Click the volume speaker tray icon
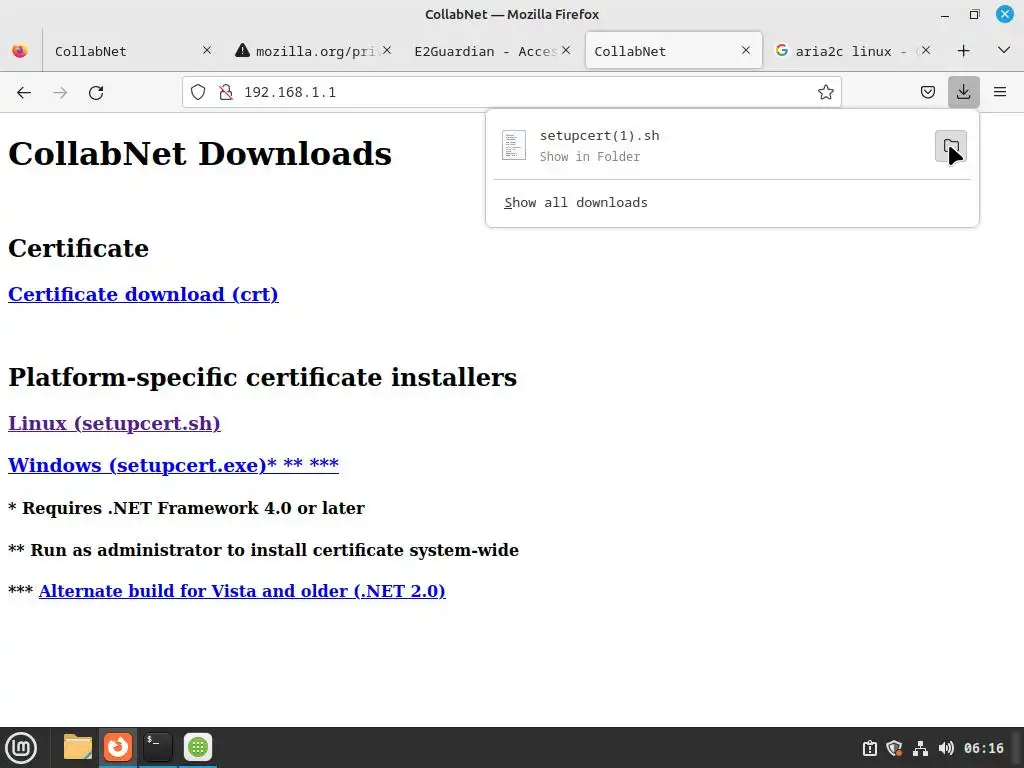 click(946, 748)
